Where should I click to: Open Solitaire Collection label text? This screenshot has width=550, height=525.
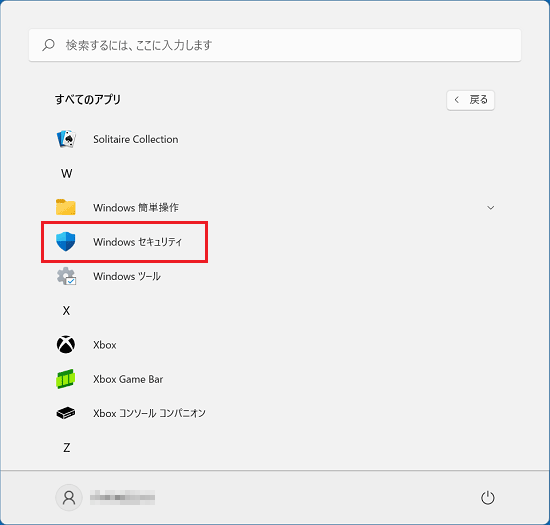(135, 139)
